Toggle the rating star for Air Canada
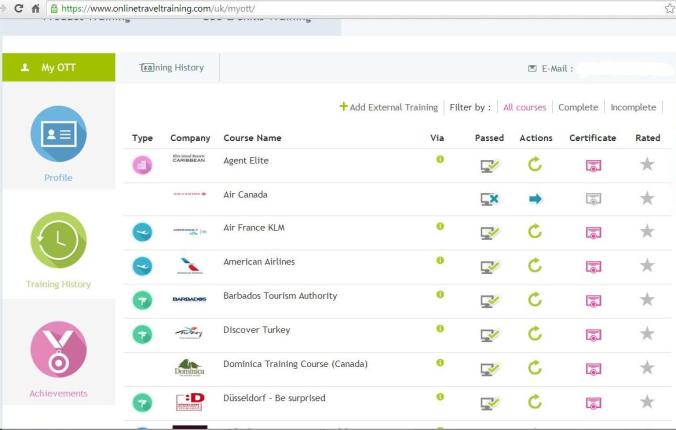 (647, 199)
